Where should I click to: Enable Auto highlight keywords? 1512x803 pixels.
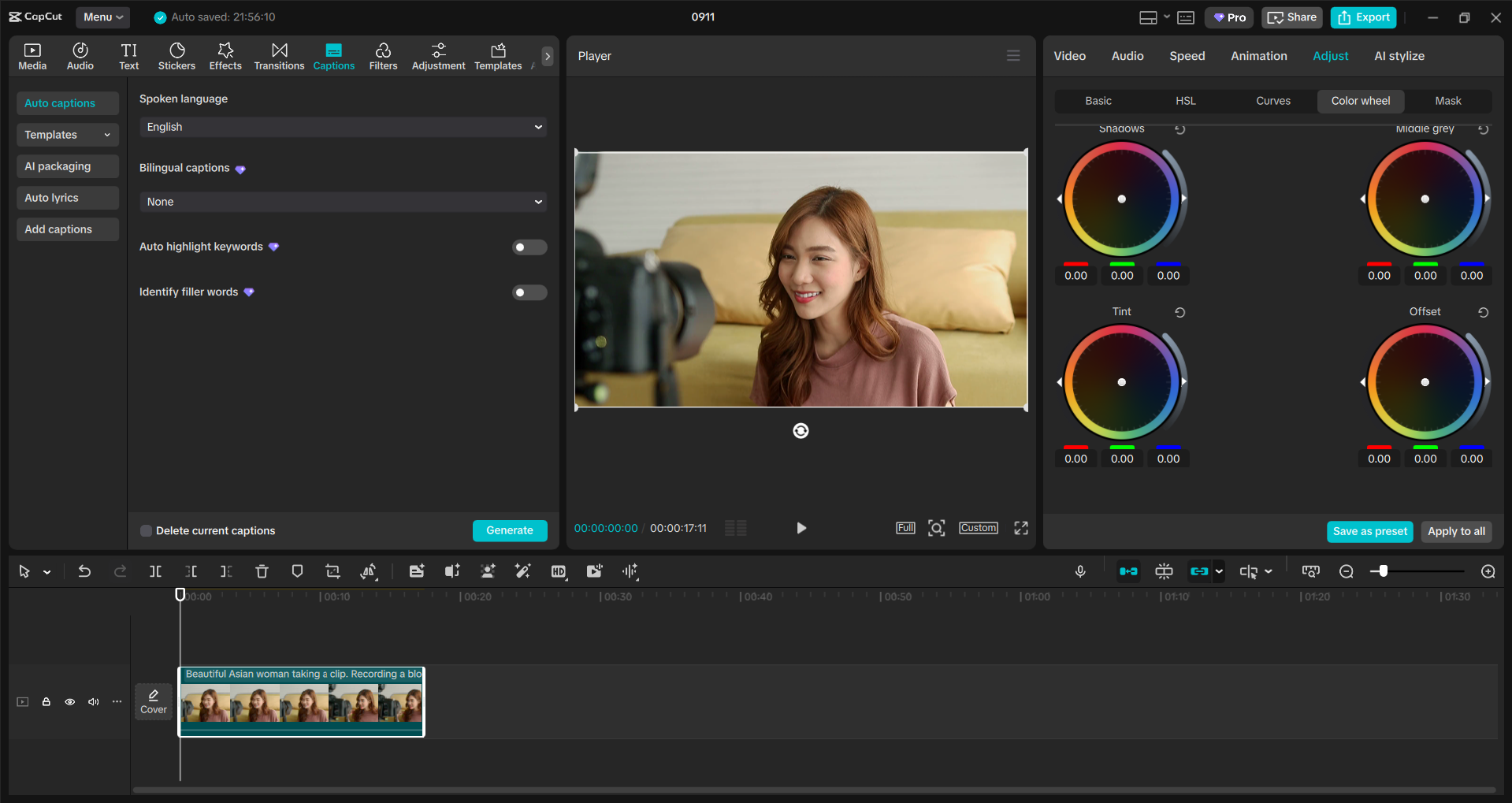[529, 247]
